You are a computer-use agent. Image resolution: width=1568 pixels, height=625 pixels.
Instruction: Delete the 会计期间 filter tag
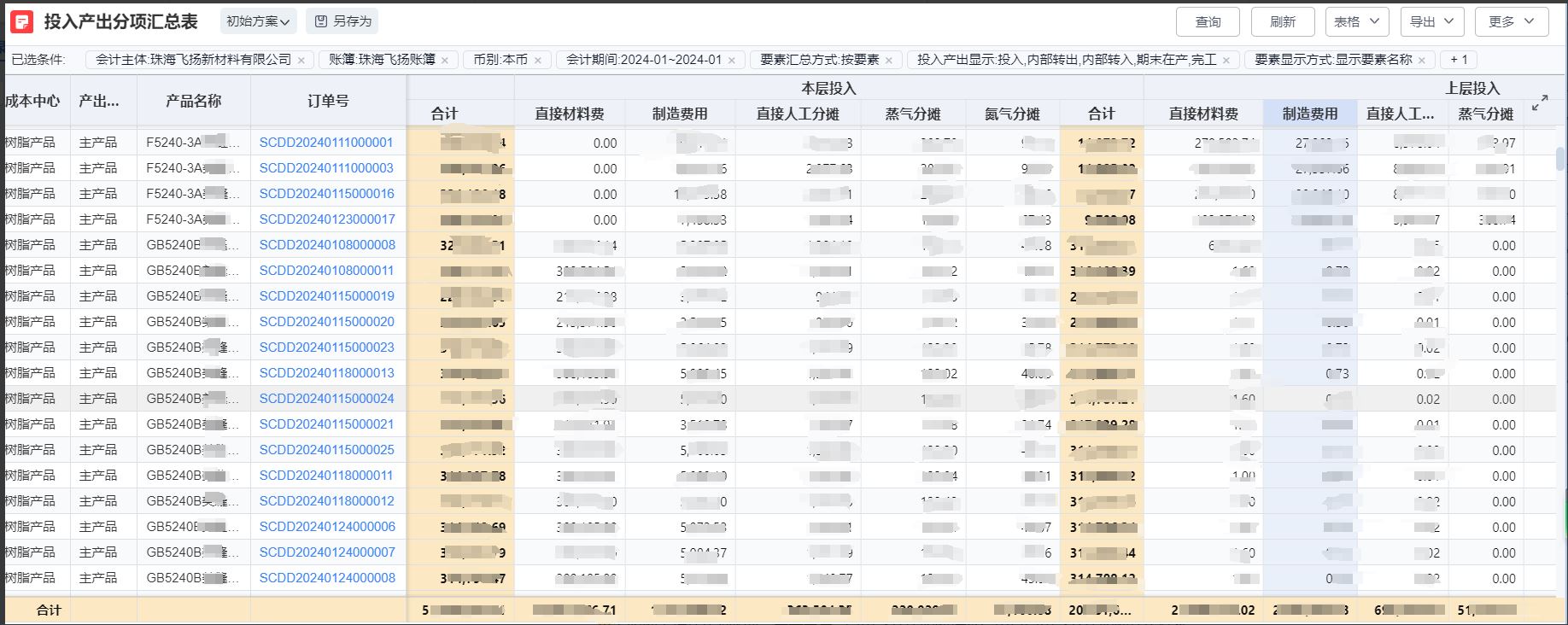(x=732, y=61)
